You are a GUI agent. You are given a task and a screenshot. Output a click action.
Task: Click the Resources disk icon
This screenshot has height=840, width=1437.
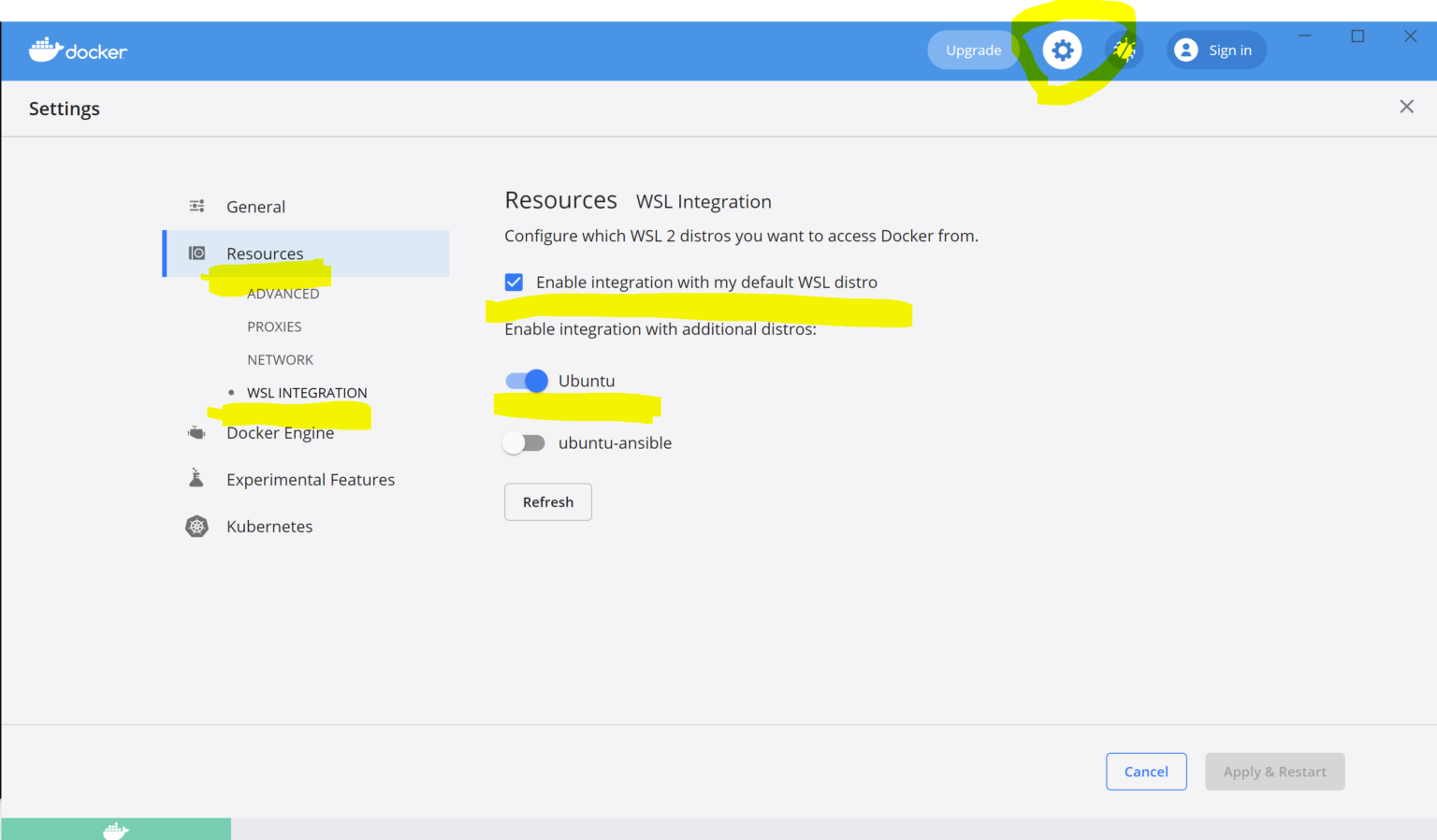pos(196,253)
